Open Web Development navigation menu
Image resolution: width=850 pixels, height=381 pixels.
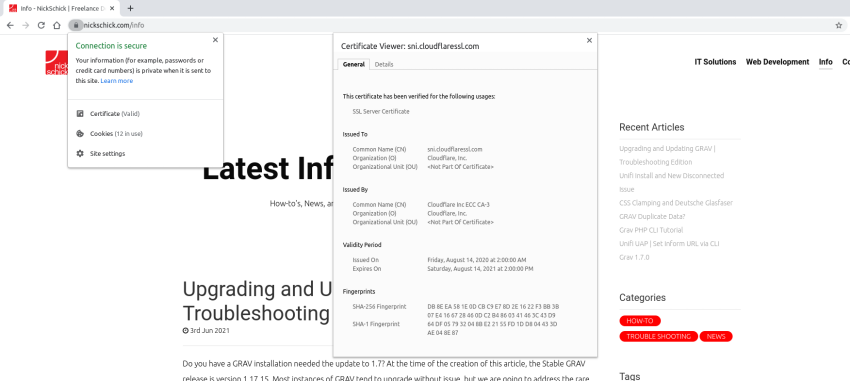(x=777, y=62)
